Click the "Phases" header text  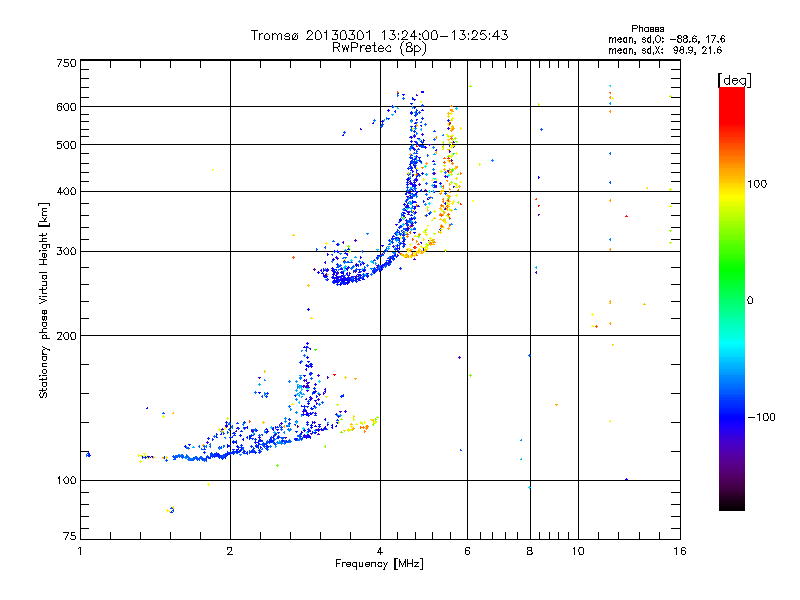point(647,29)
